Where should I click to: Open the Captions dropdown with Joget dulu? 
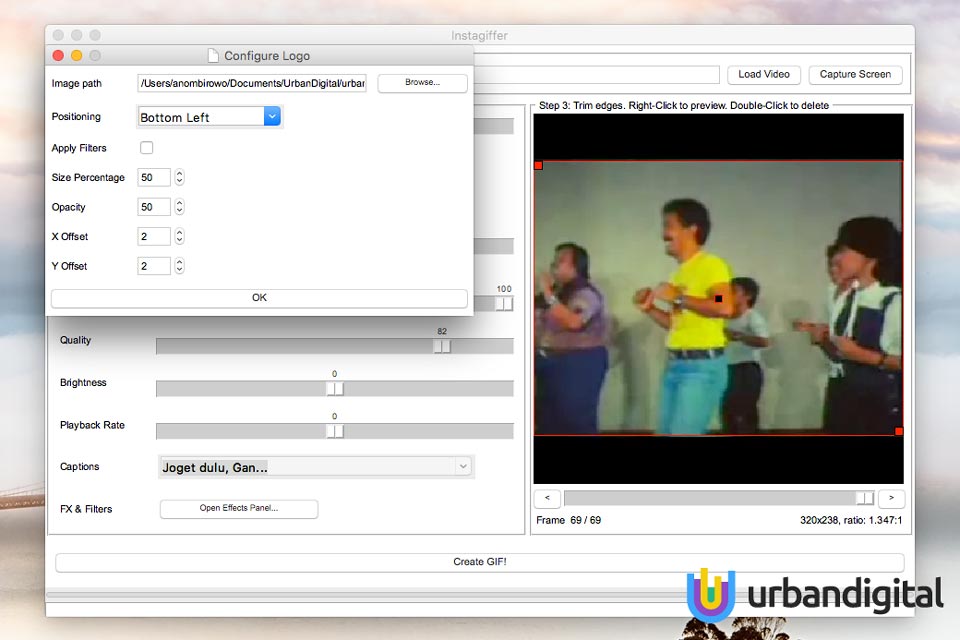(316, 467)
